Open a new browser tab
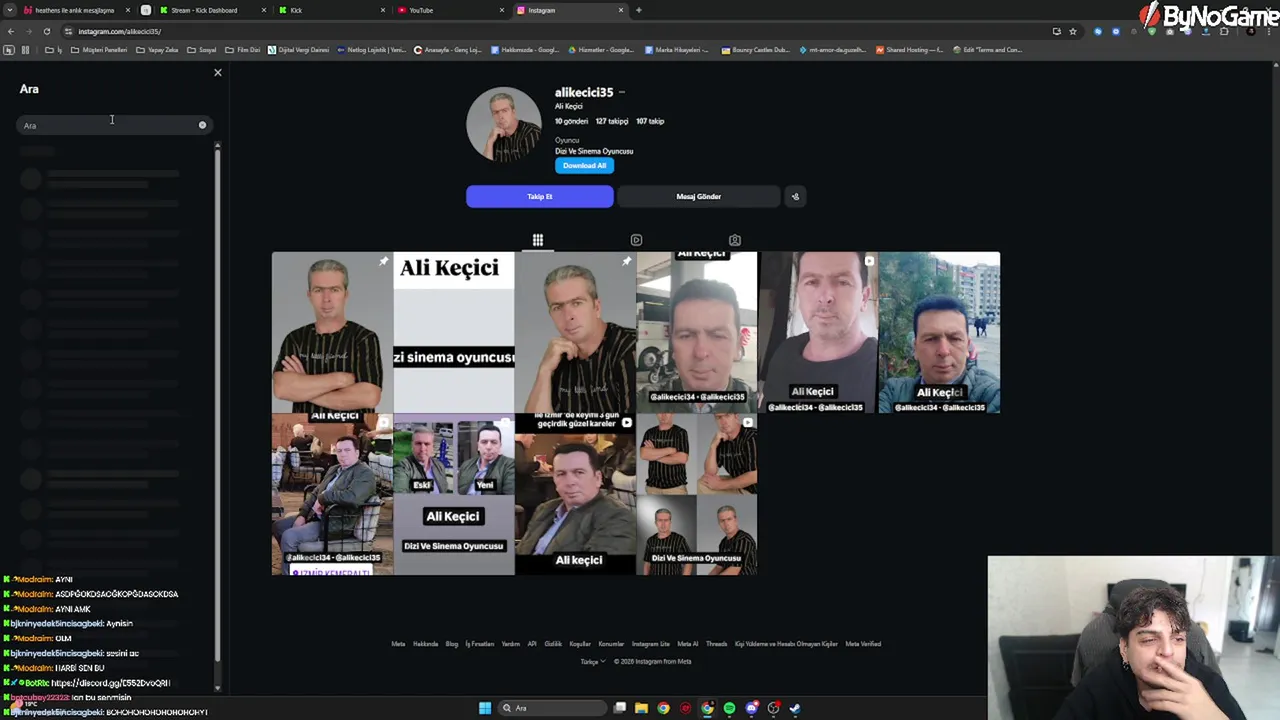The image size is (1280, 720). pos(639,10)
